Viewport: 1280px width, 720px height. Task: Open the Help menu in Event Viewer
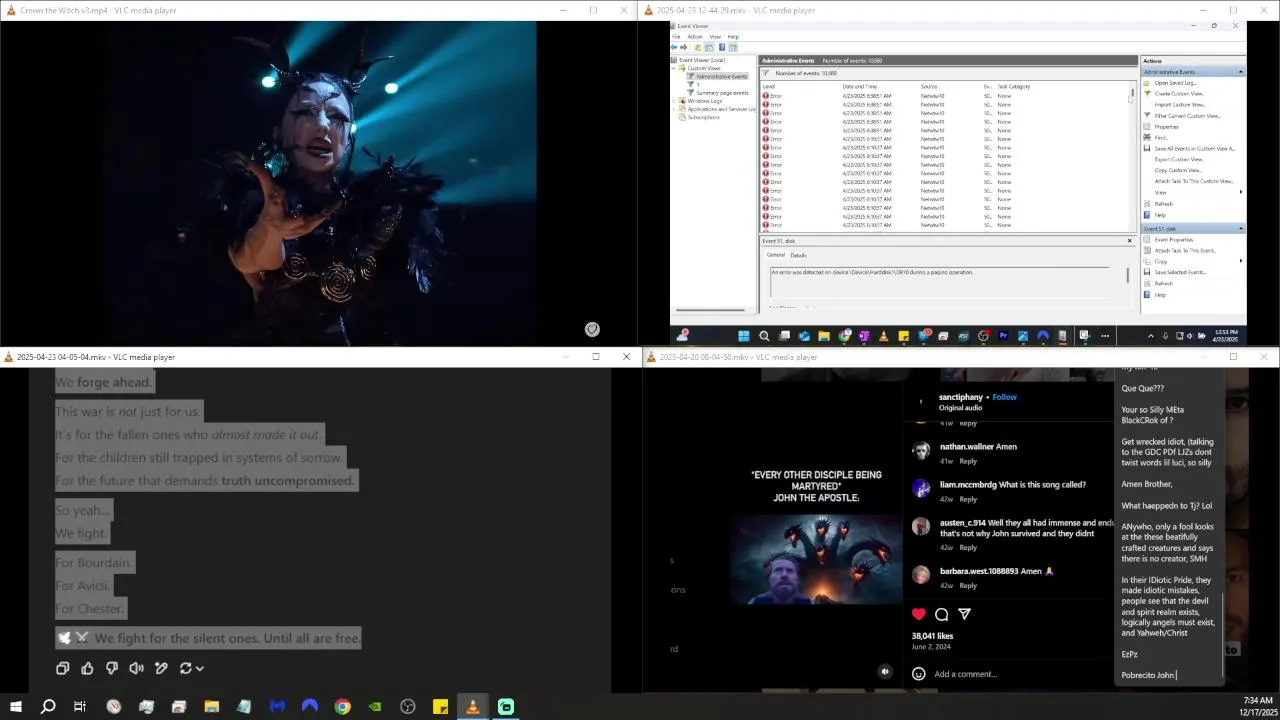(733, 37)
